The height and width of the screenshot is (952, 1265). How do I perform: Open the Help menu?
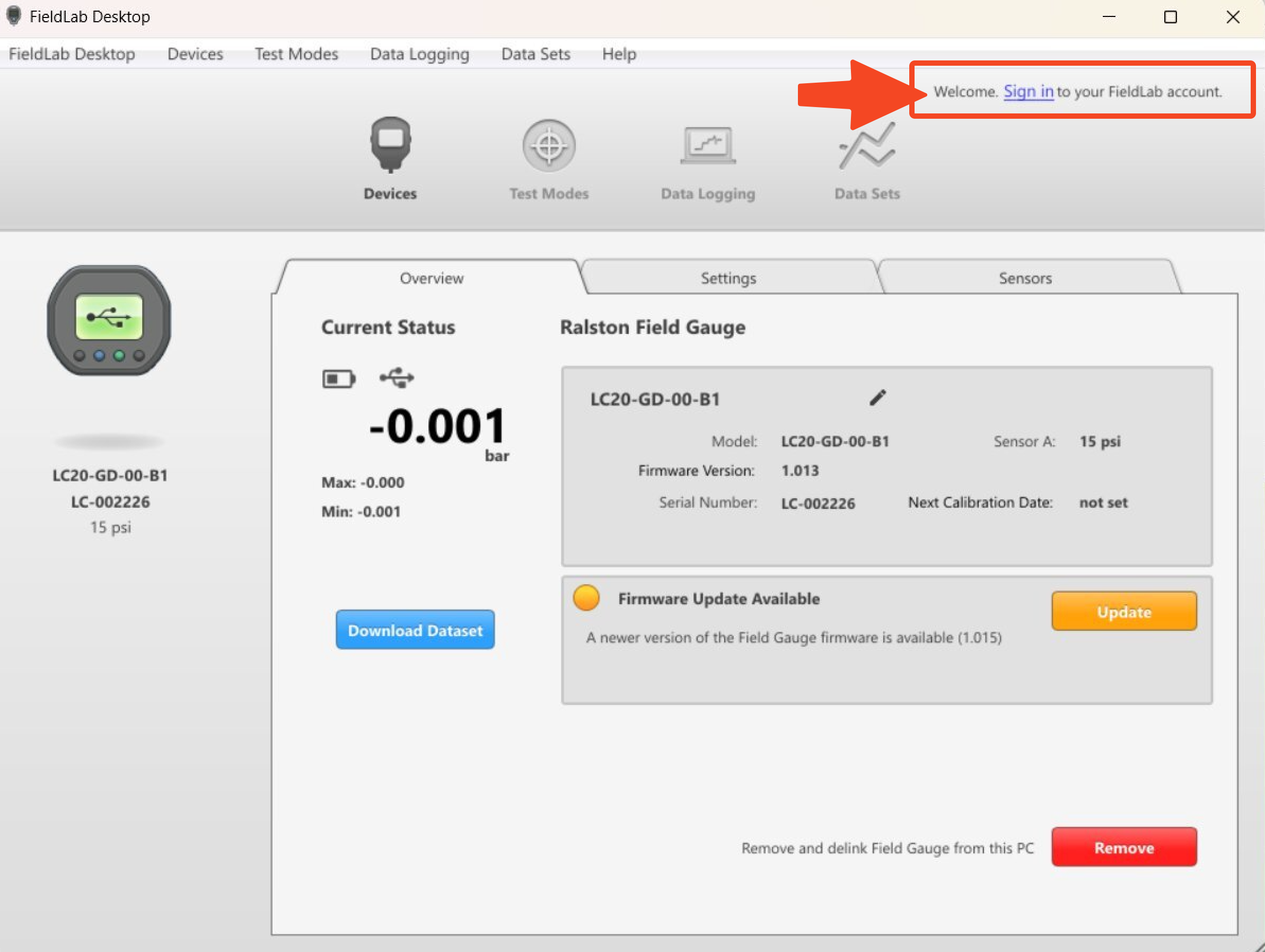(619, 54)
